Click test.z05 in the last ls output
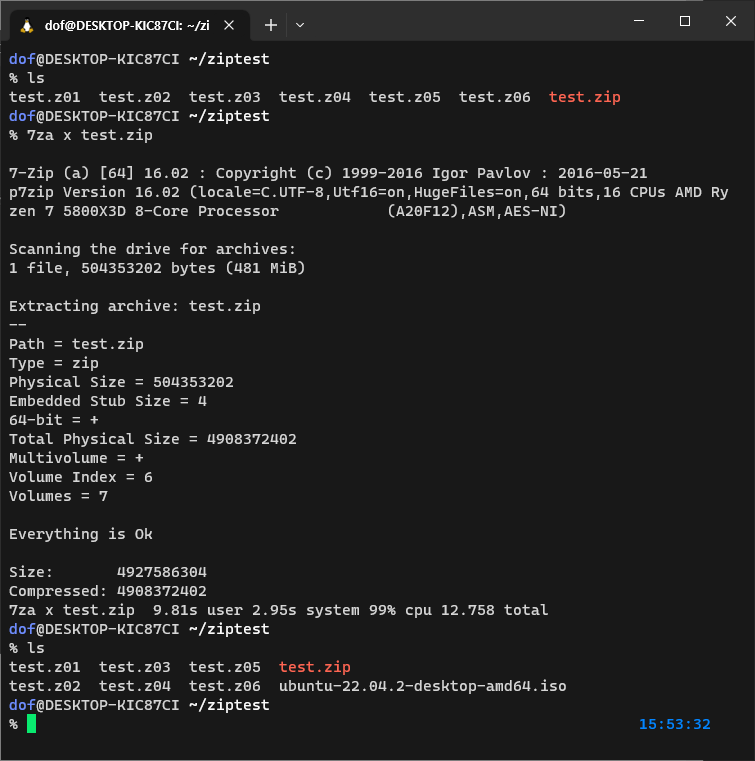Image resolution: width=755 pixels, height=761 pixels. pyautogui.click(x=225, y=667)
